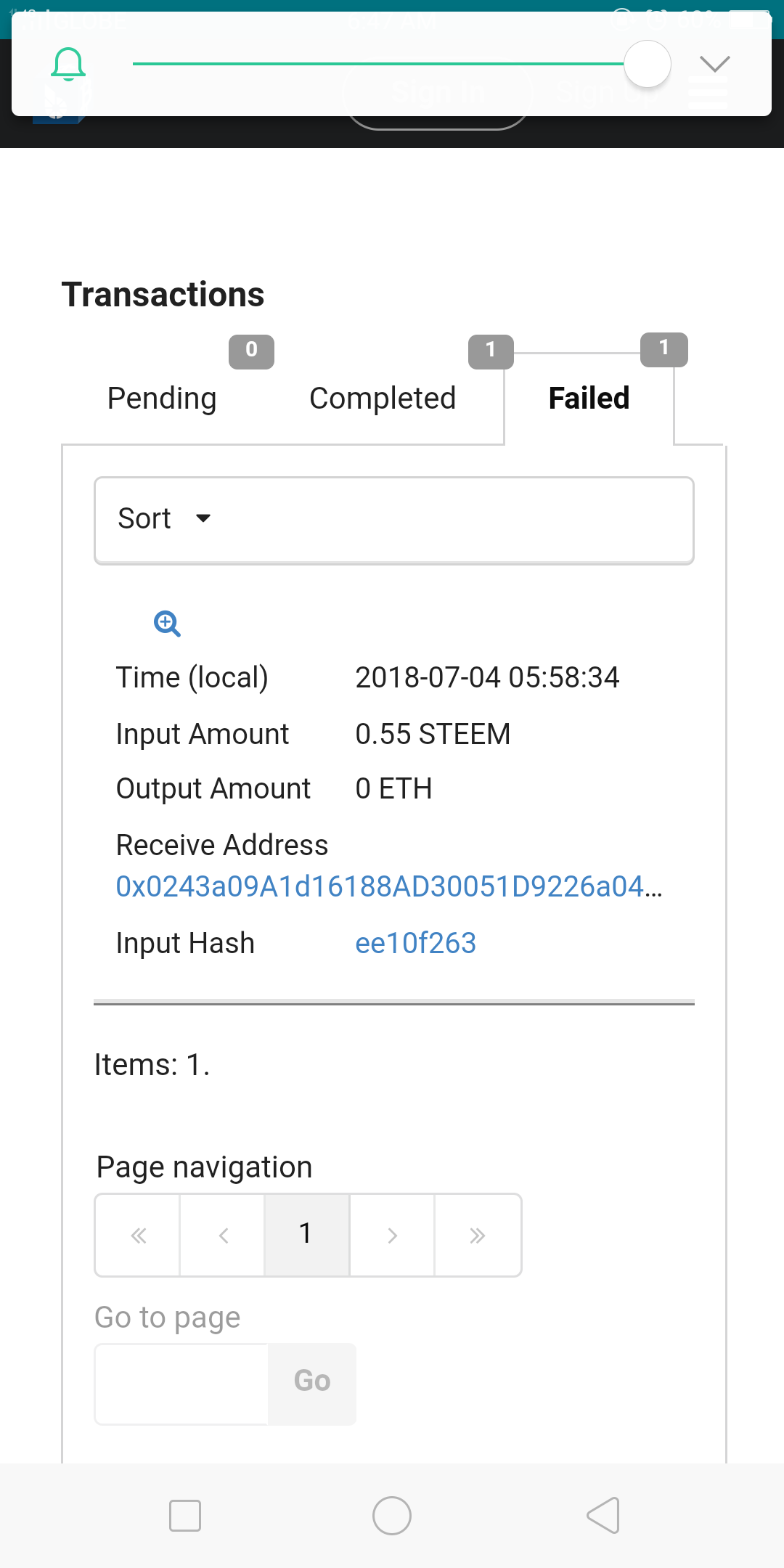This screenshot has width=784, height=1568.
Task: Click the brightness slider handle
Action: point(647,64)
